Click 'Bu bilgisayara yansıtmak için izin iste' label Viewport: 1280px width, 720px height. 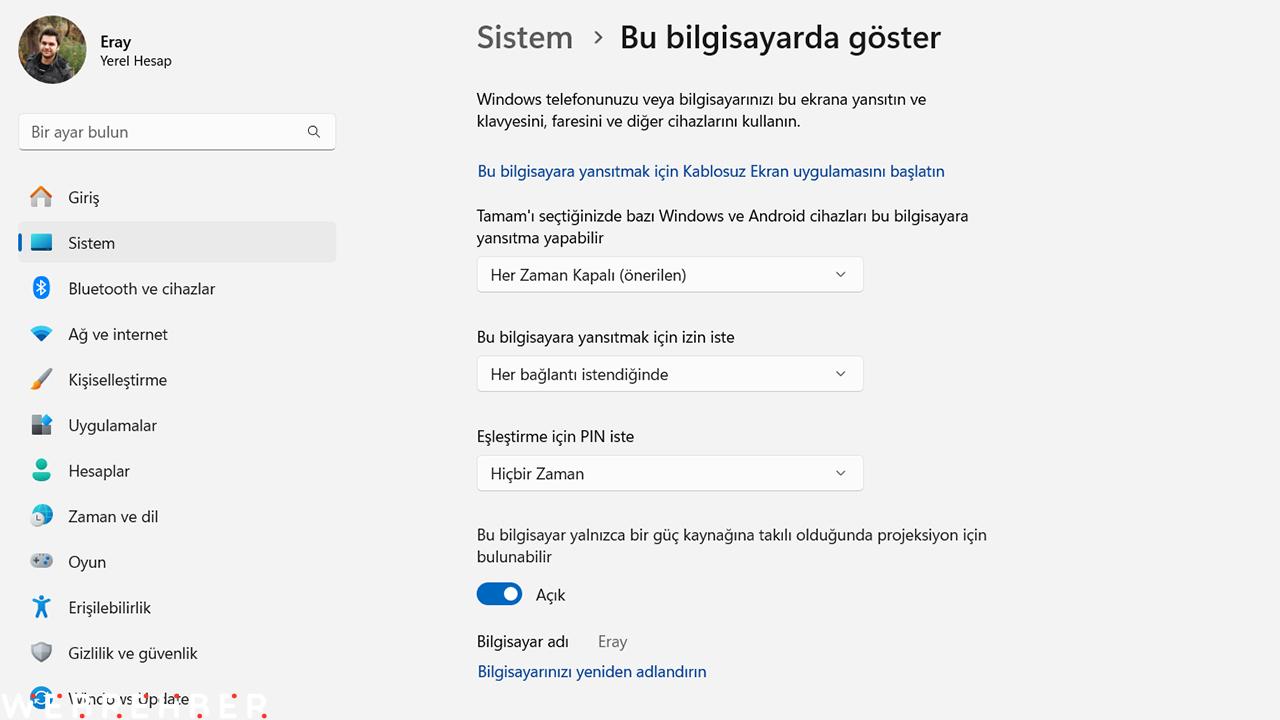(x=606, y=337)
